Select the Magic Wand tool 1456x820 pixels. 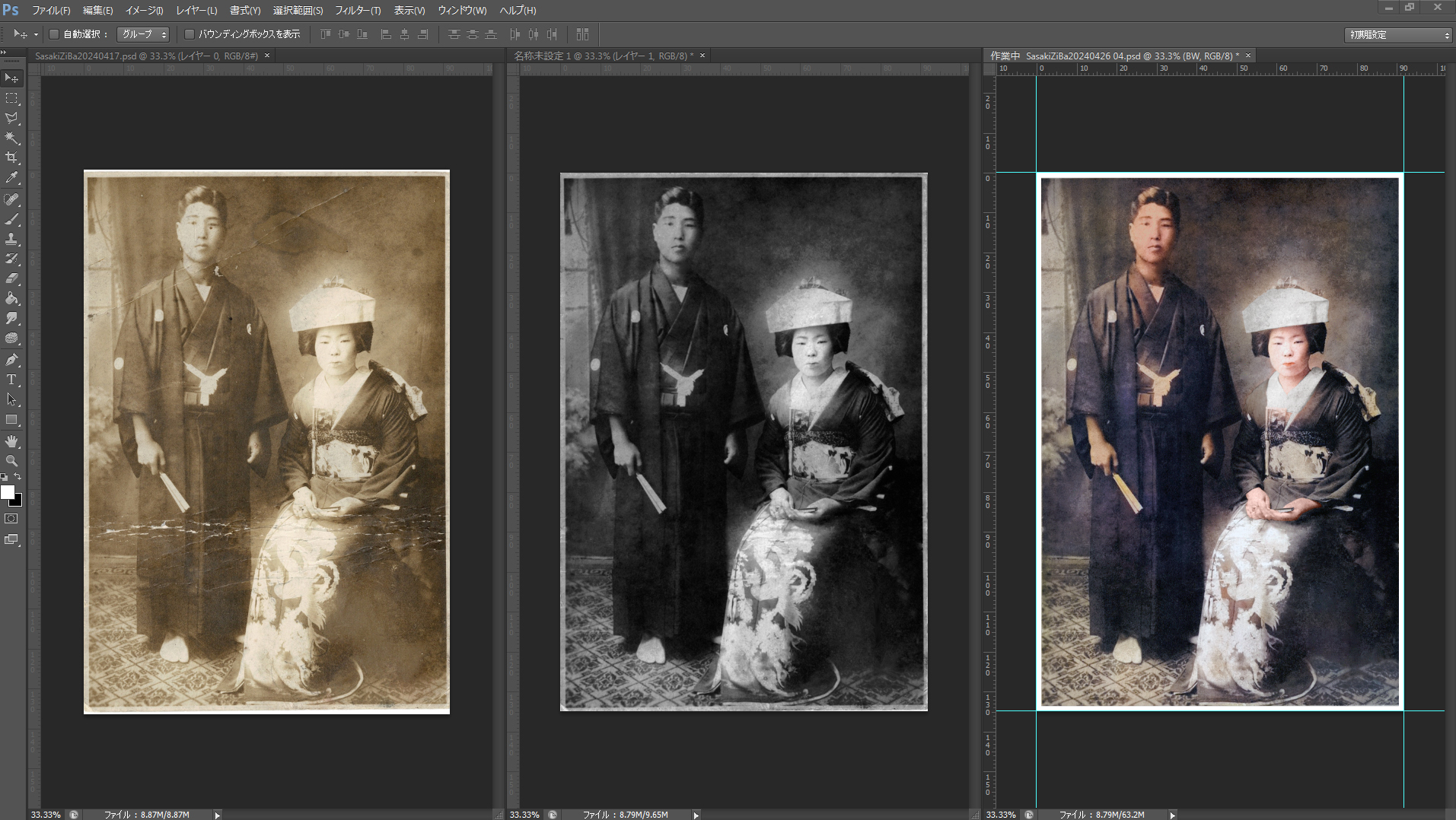point(11,138)
